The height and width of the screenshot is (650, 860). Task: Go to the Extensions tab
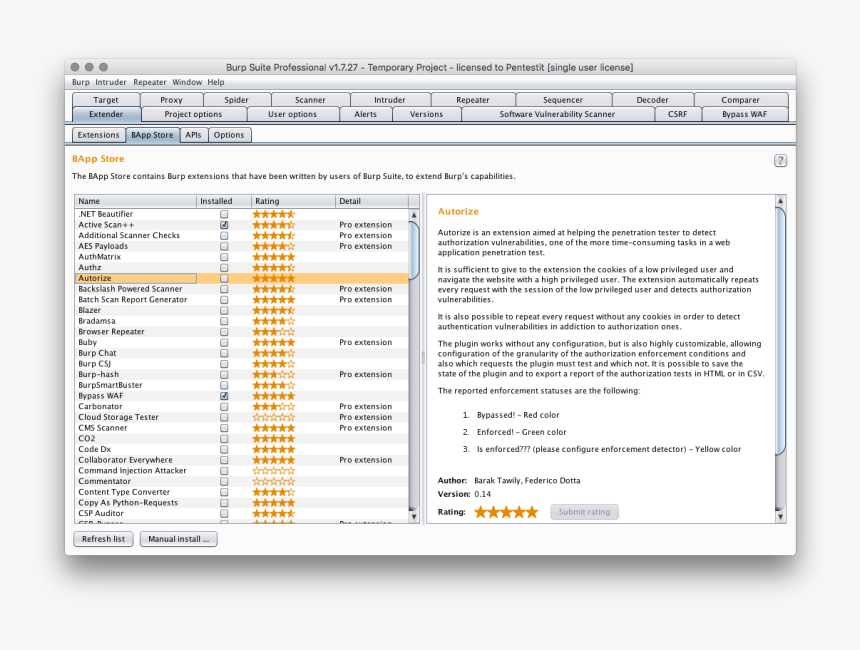pos(98,134)
